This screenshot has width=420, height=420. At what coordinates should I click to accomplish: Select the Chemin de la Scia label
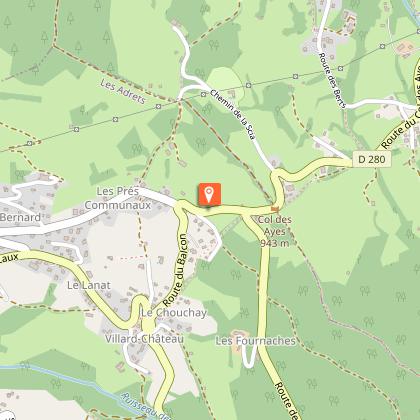(x=233, y=114)
